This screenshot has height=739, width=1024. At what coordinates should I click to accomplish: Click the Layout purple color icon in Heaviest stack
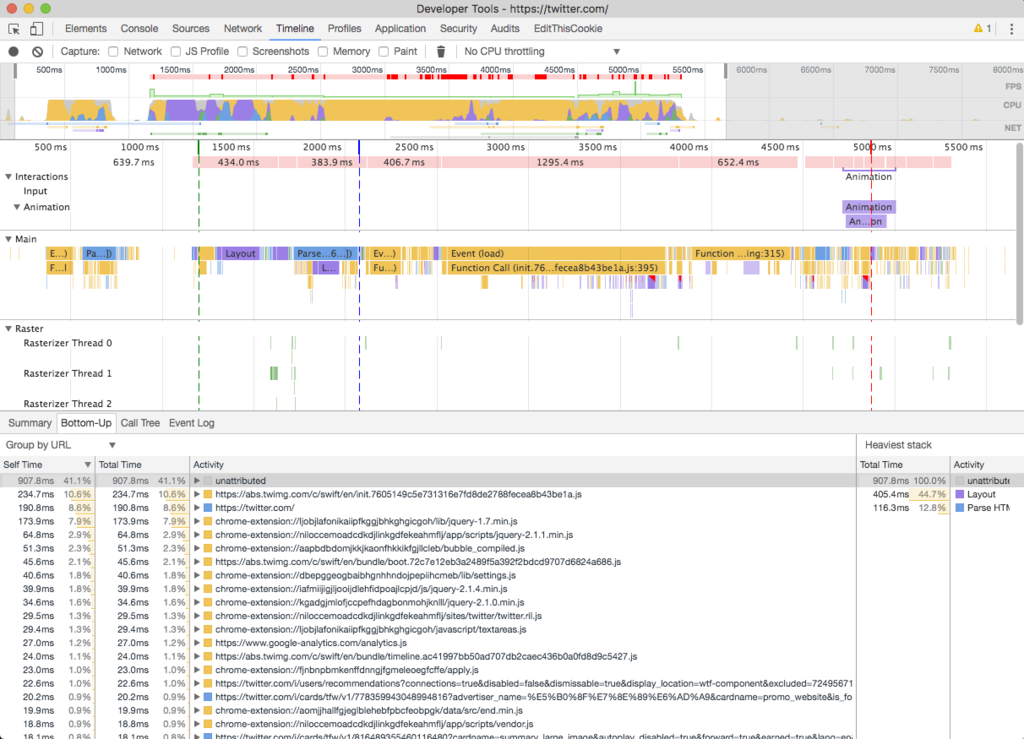click(959, 494)
